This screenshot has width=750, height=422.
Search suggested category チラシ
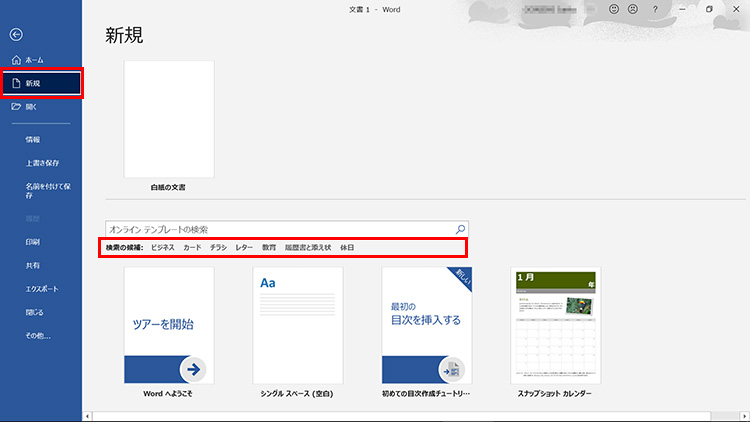[x=218, y=247]
